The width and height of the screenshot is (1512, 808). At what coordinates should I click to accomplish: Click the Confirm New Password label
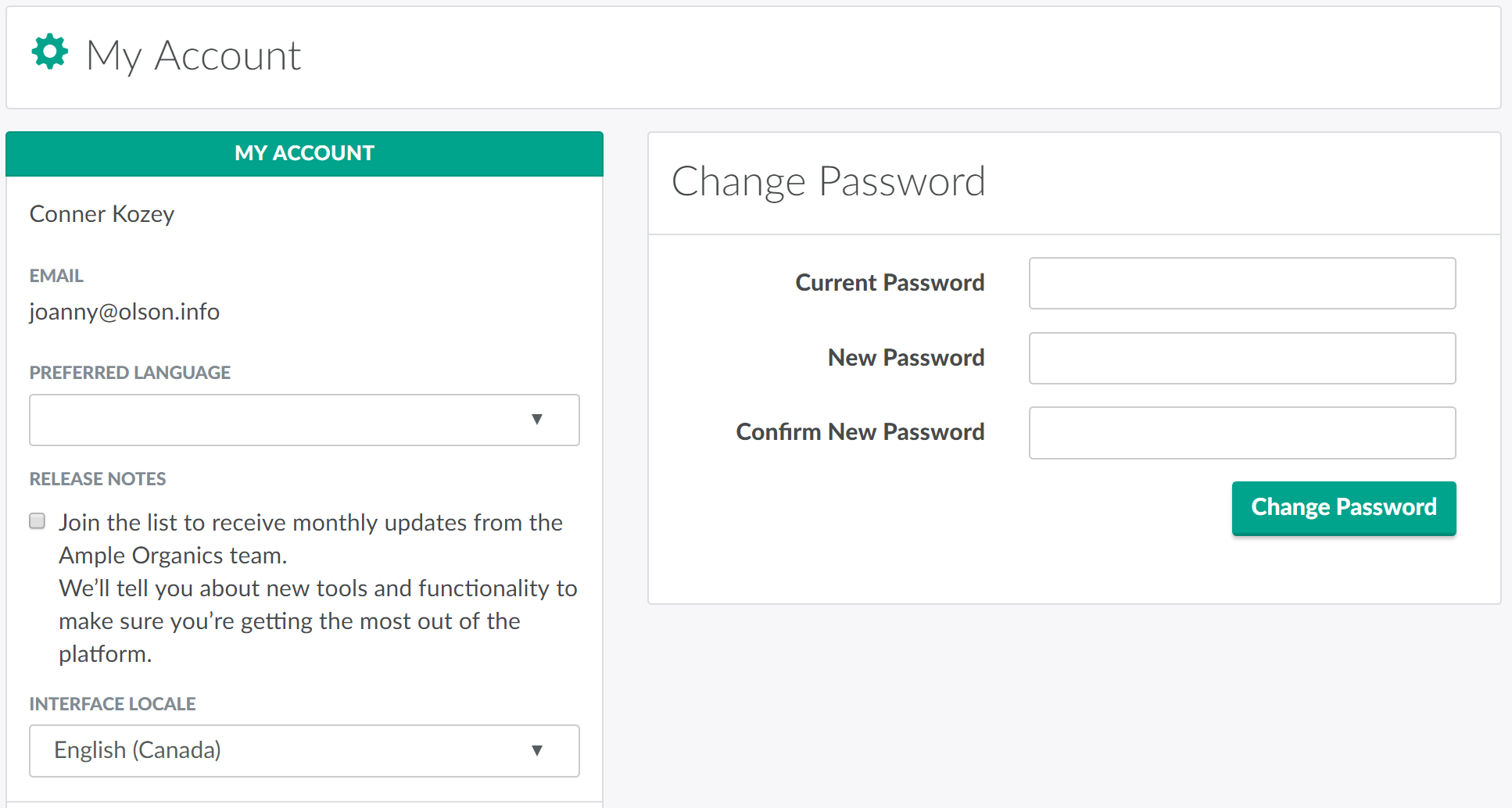859,432
